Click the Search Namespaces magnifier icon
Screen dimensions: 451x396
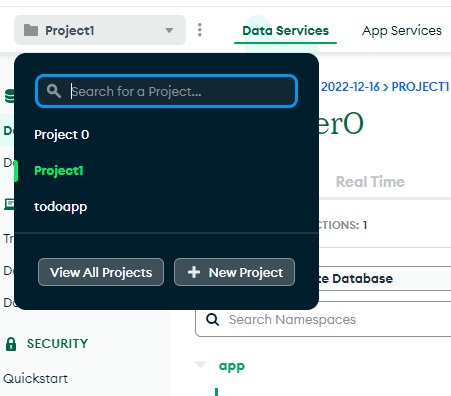pos(212,319)
